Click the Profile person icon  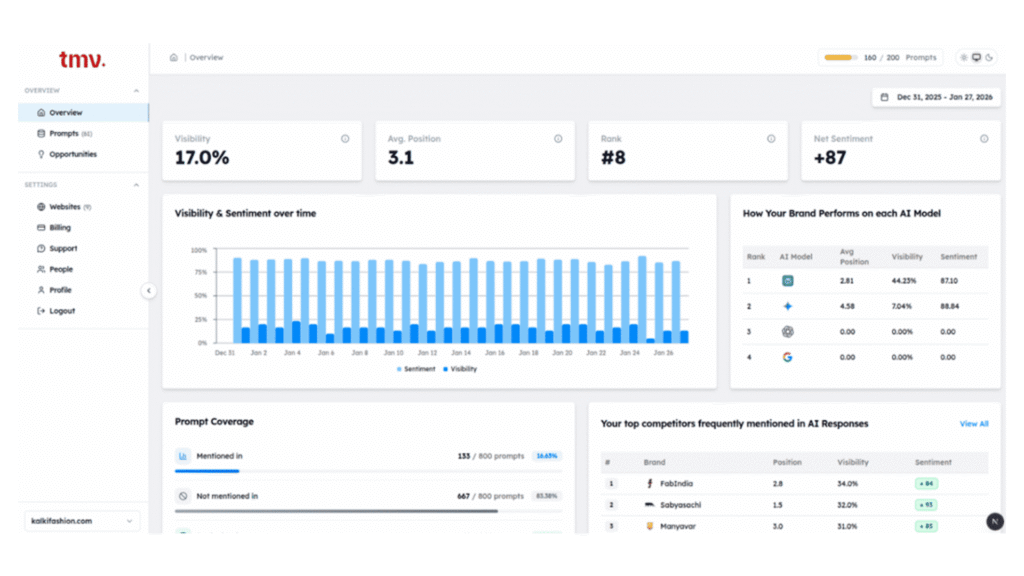coord(41,290)
